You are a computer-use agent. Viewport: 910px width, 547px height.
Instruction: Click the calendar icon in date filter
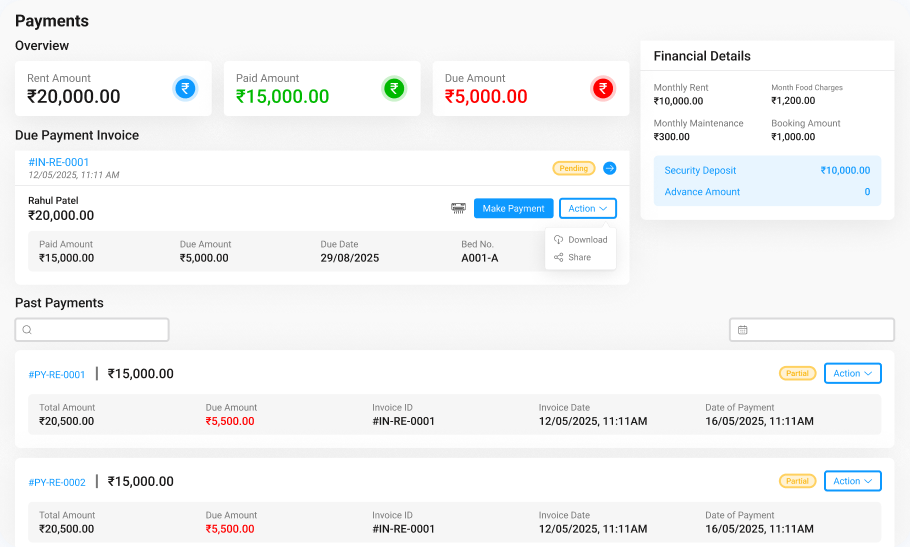tap(743, 330)
